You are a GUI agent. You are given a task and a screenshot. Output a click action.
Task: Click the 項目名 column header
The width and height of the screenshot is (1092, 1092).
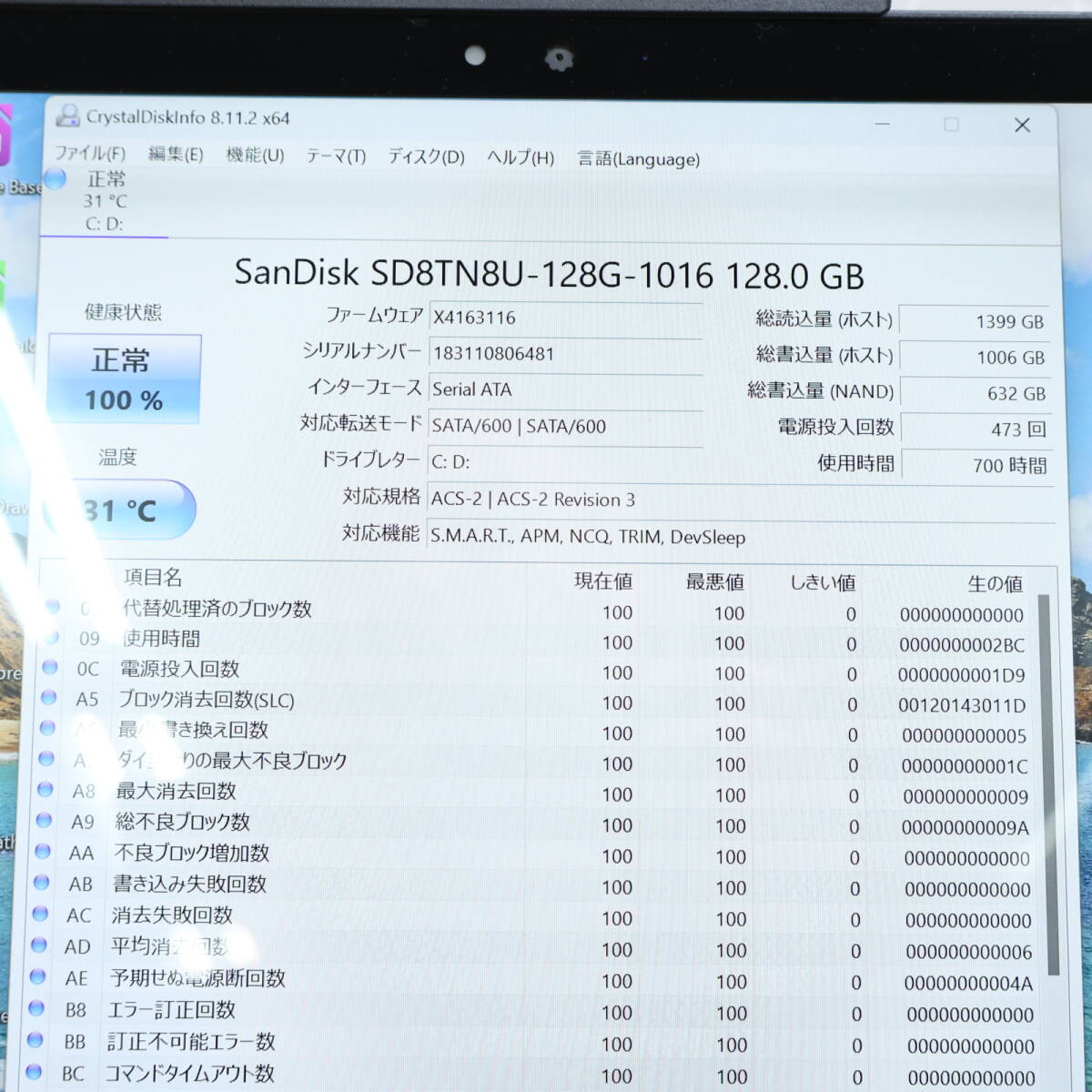(x=153, y=577)
